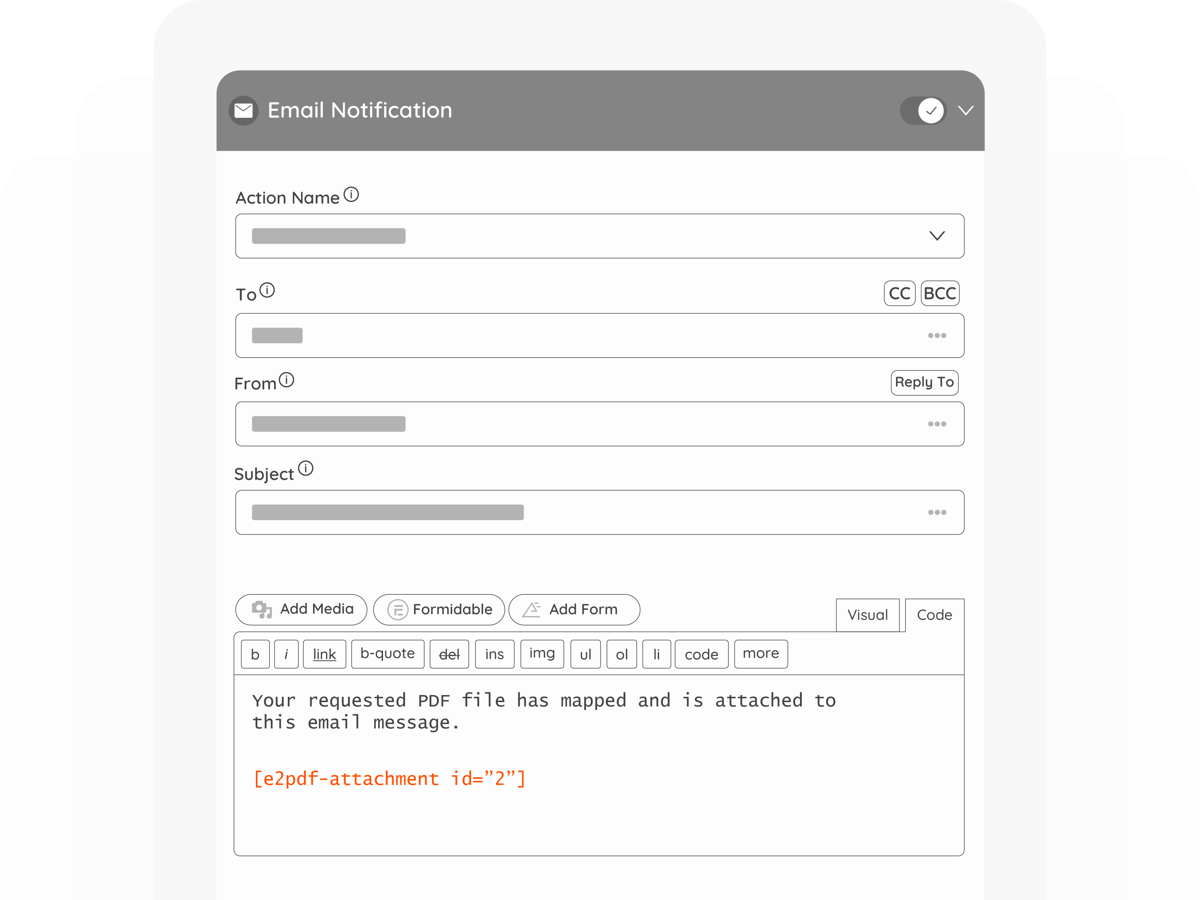The width and height of the screenshot is (1200, 900).
Task: Click the Add Media button
Action: (x=302, y=609)
